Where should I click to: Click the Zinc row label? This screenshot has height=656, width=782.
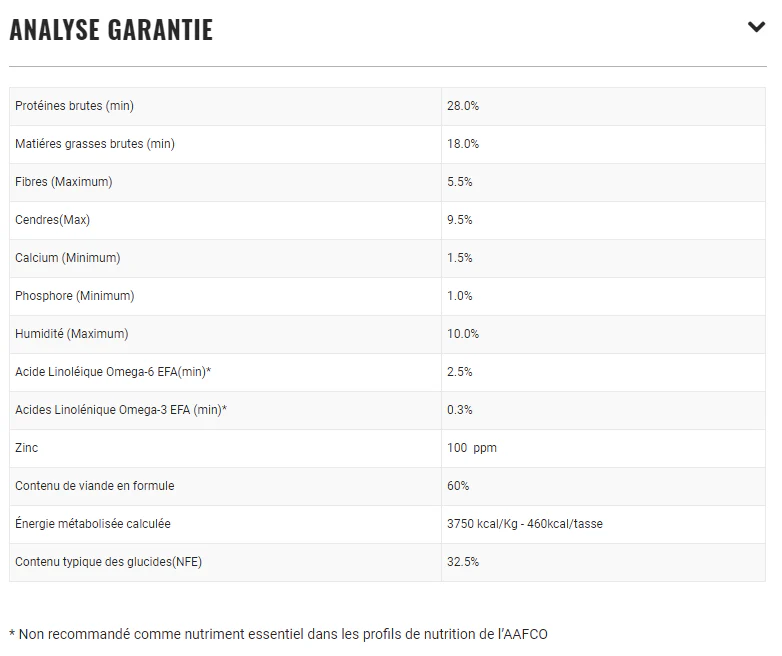[x=27, y=448]
